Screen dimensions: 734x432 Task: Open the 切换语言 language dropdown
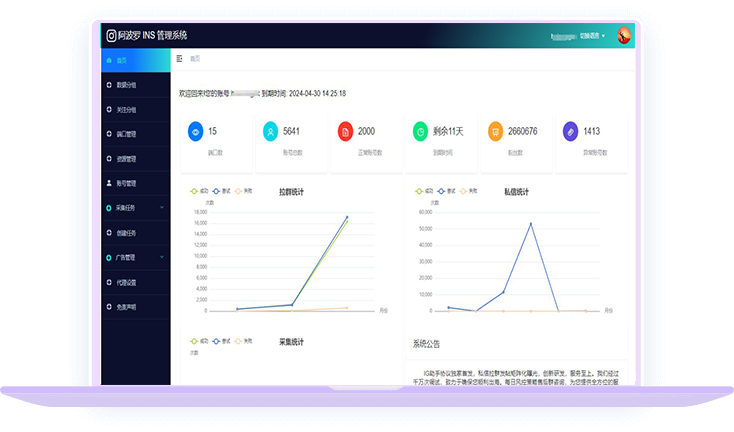click(x=592, y=35)
